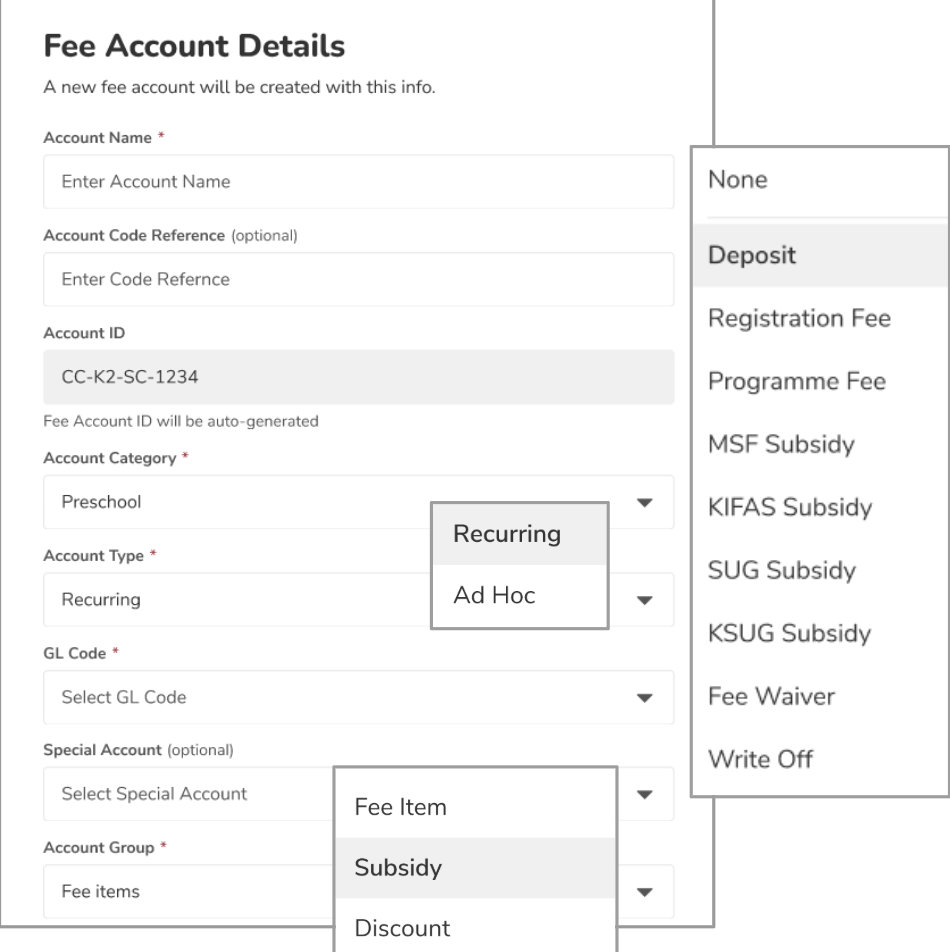This screenshot has width=950, height=952.
Task: Pick Subsidy in account group list
Action: (x=475, y=868)
